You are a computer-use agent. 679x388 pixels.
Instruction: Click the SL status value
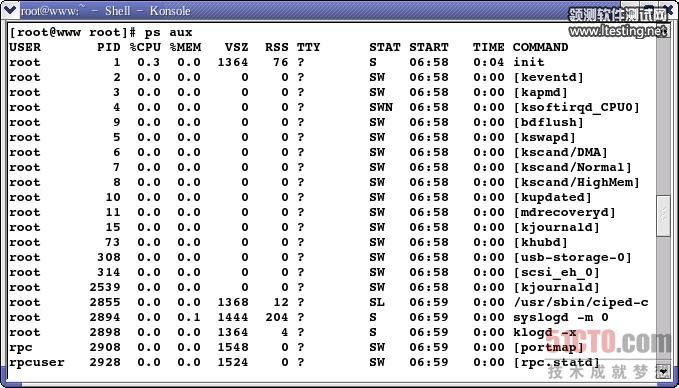(x=377, y=303)
